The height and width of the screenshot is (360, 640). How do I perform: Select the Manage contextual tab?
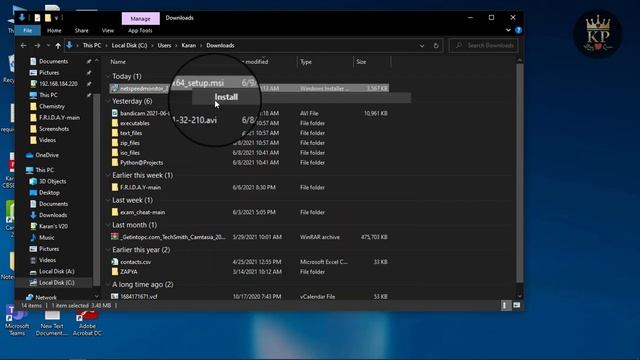tap(140, 18)
